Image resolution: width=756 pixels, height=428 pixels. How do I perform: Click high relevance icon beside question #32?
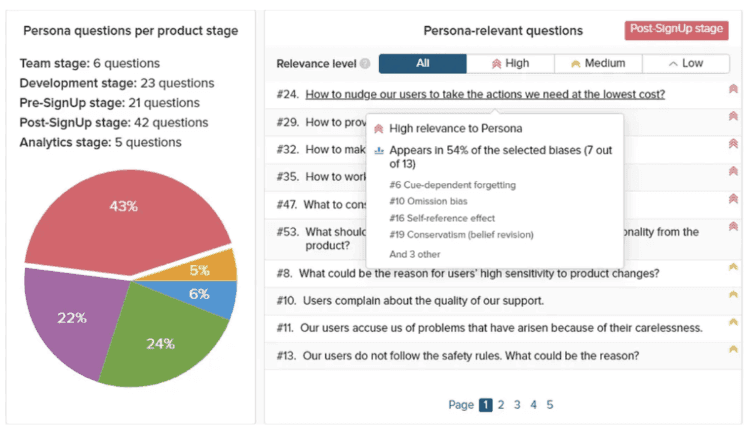[735, 144]
